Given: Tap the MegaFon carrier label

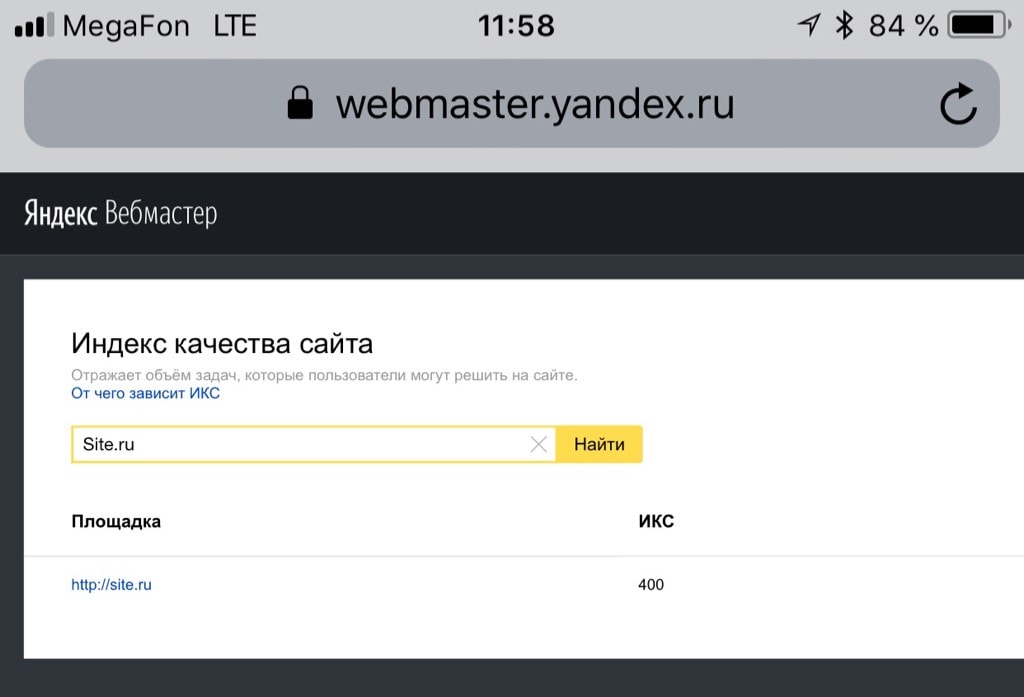Looking at the screenshot, I should click(126, 25).
